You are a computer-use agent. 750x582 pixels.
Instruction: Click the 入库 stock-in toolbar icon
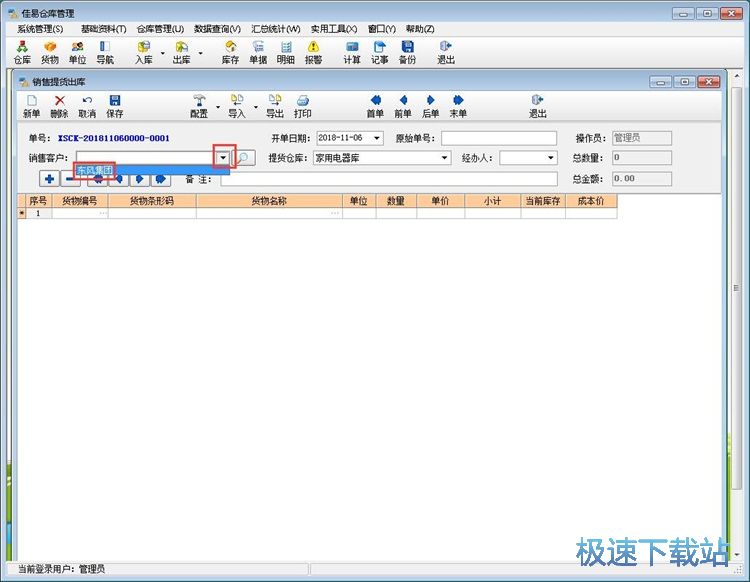point(143,52)
